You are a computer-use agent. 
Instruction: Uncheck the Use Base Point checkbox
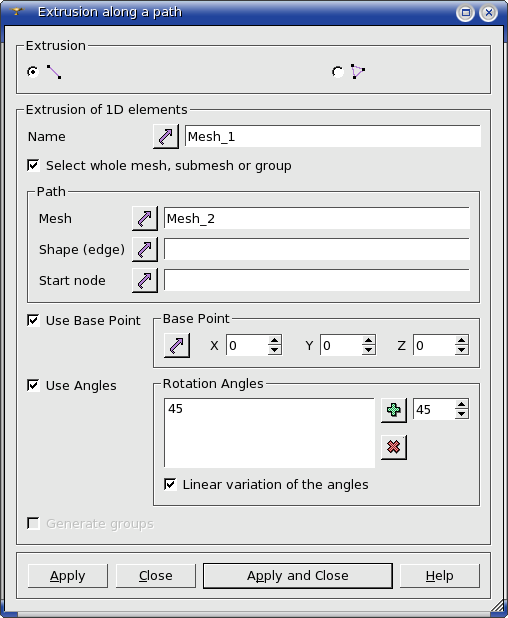[x=33, y=320]
